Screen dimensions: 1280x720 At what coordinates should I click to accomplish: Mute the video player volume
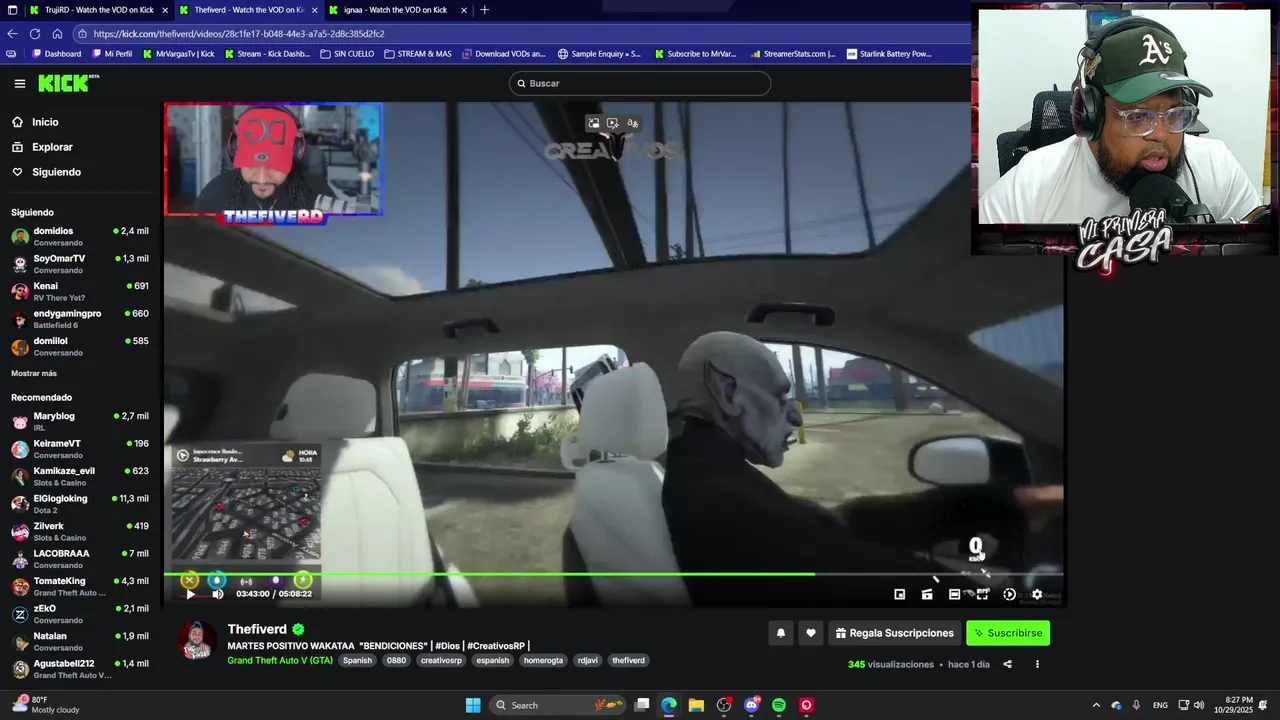pos(218,594)
